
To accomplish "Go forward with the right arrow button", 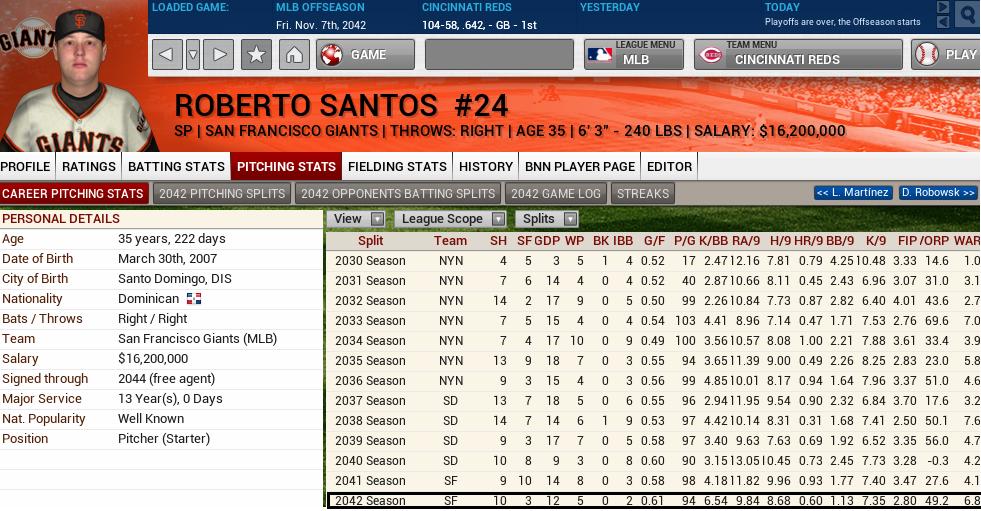I will [218, 54].
